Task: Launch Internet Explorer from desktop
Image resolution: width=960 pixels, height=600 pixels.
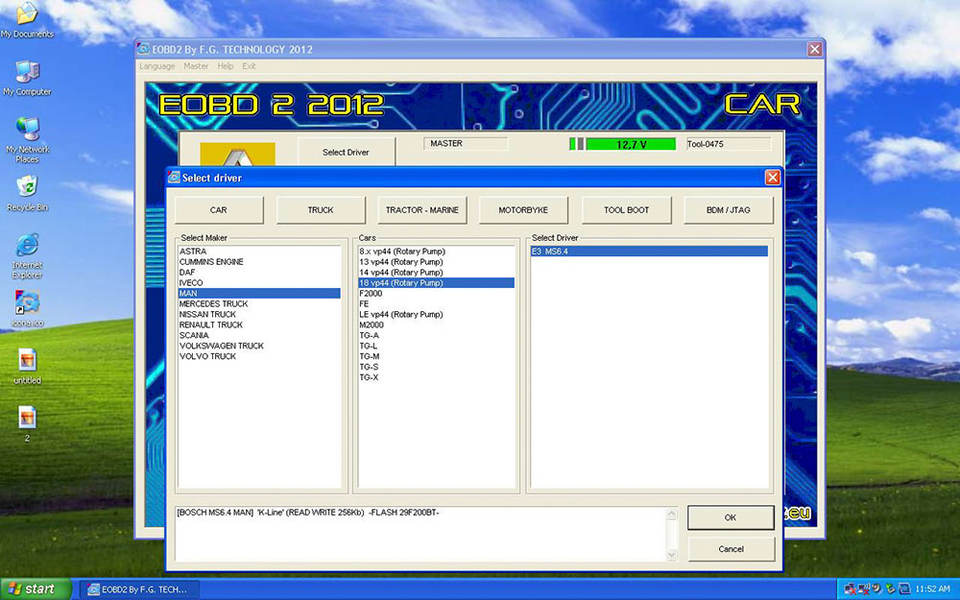Action: (27, 245)
